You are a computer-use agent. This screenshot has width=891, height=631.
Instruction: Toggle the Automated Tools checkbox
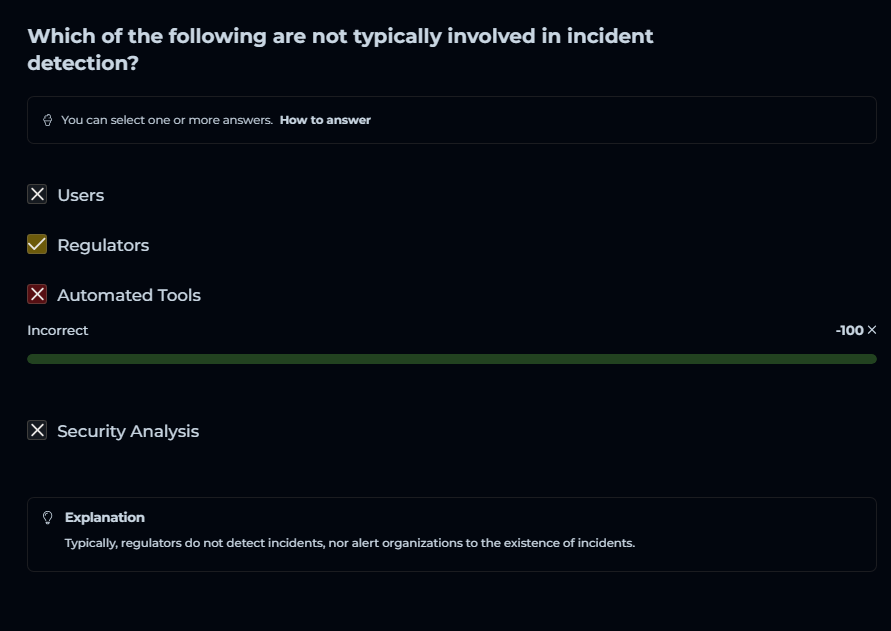pos(37,294)
